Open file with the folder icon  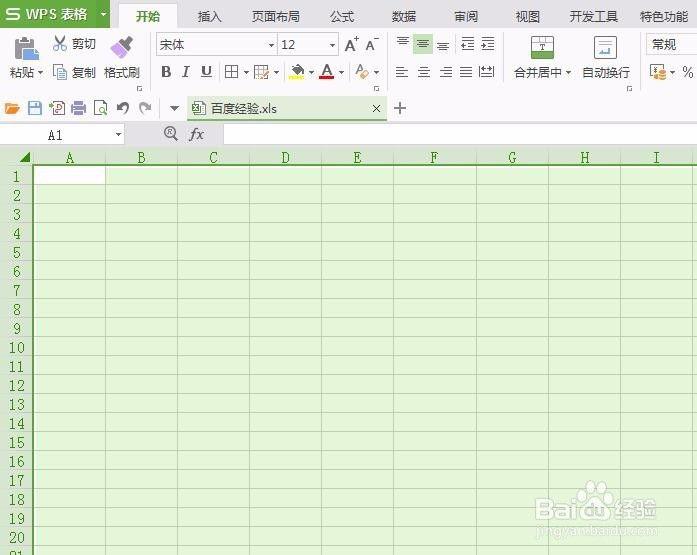(12, 108)
